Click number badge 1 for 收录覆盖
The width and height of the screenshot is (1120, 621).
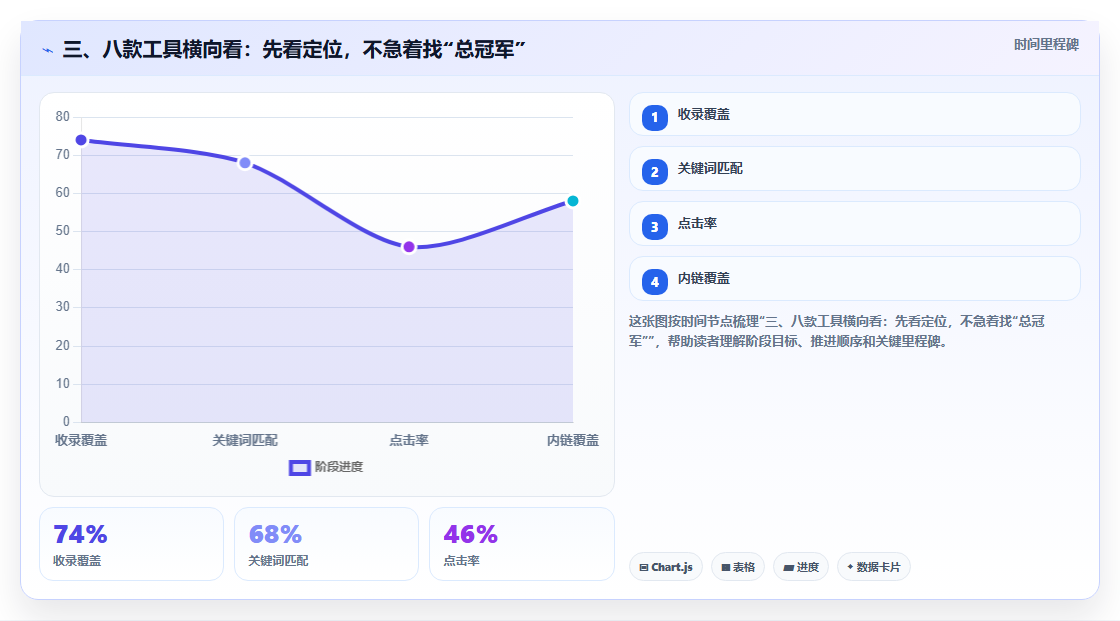pos(654,118)
